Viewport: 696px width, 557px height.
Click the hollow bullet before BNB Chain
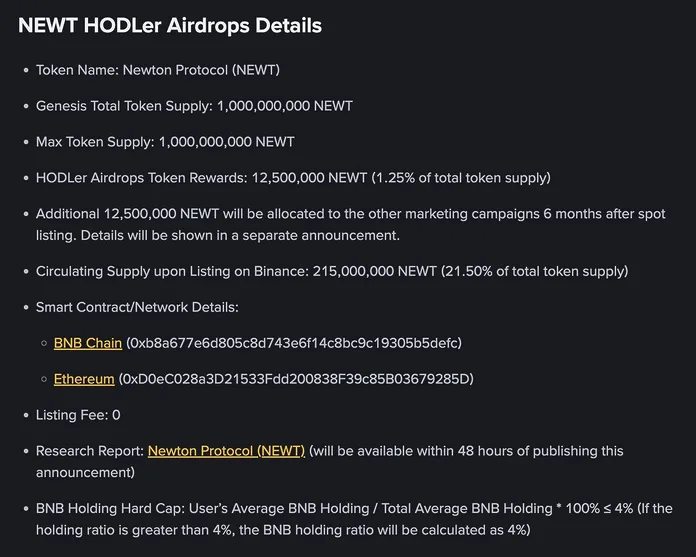(x=44, y=343)
